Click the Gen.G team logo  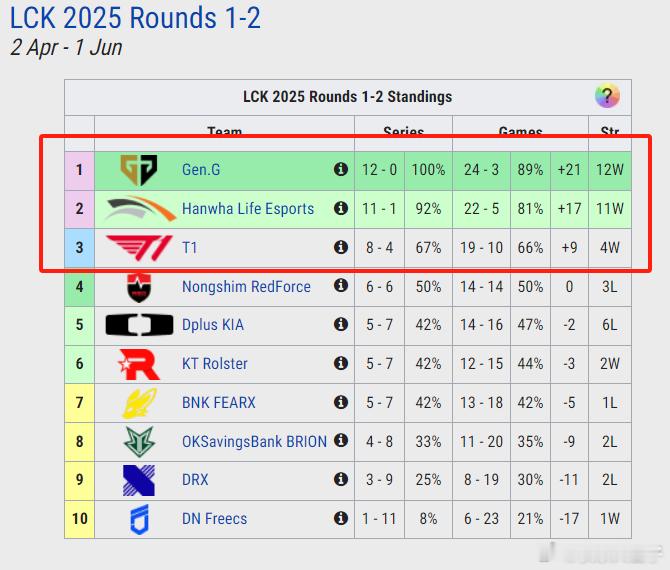[x=139, y=170]
